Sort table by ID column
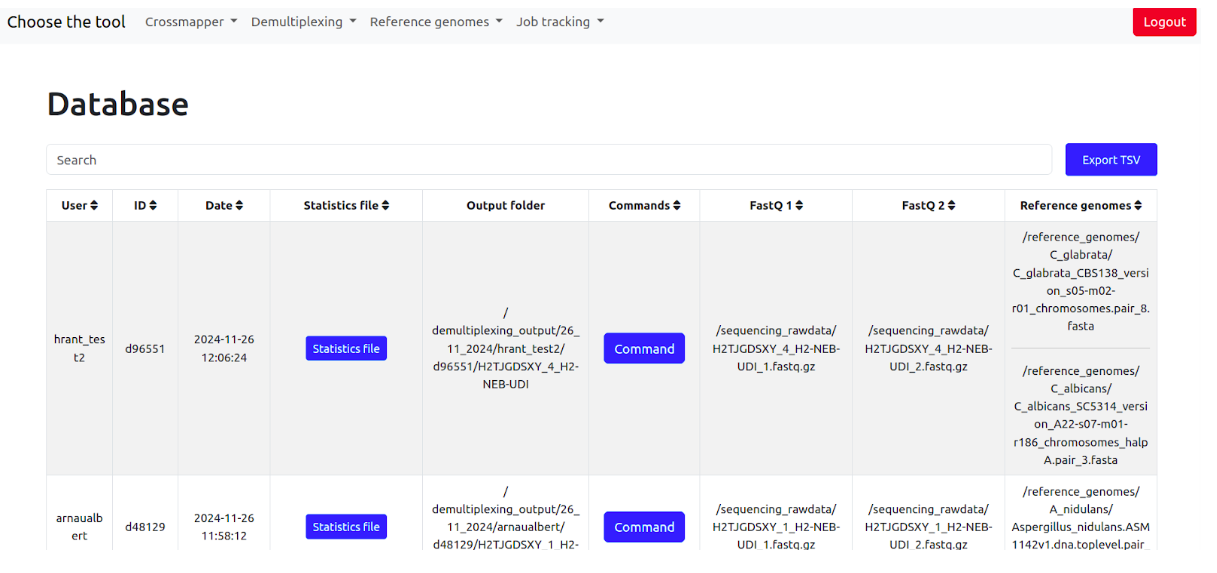The width and height of the screenshot is (1217, 573). click(x=145, y=206)
